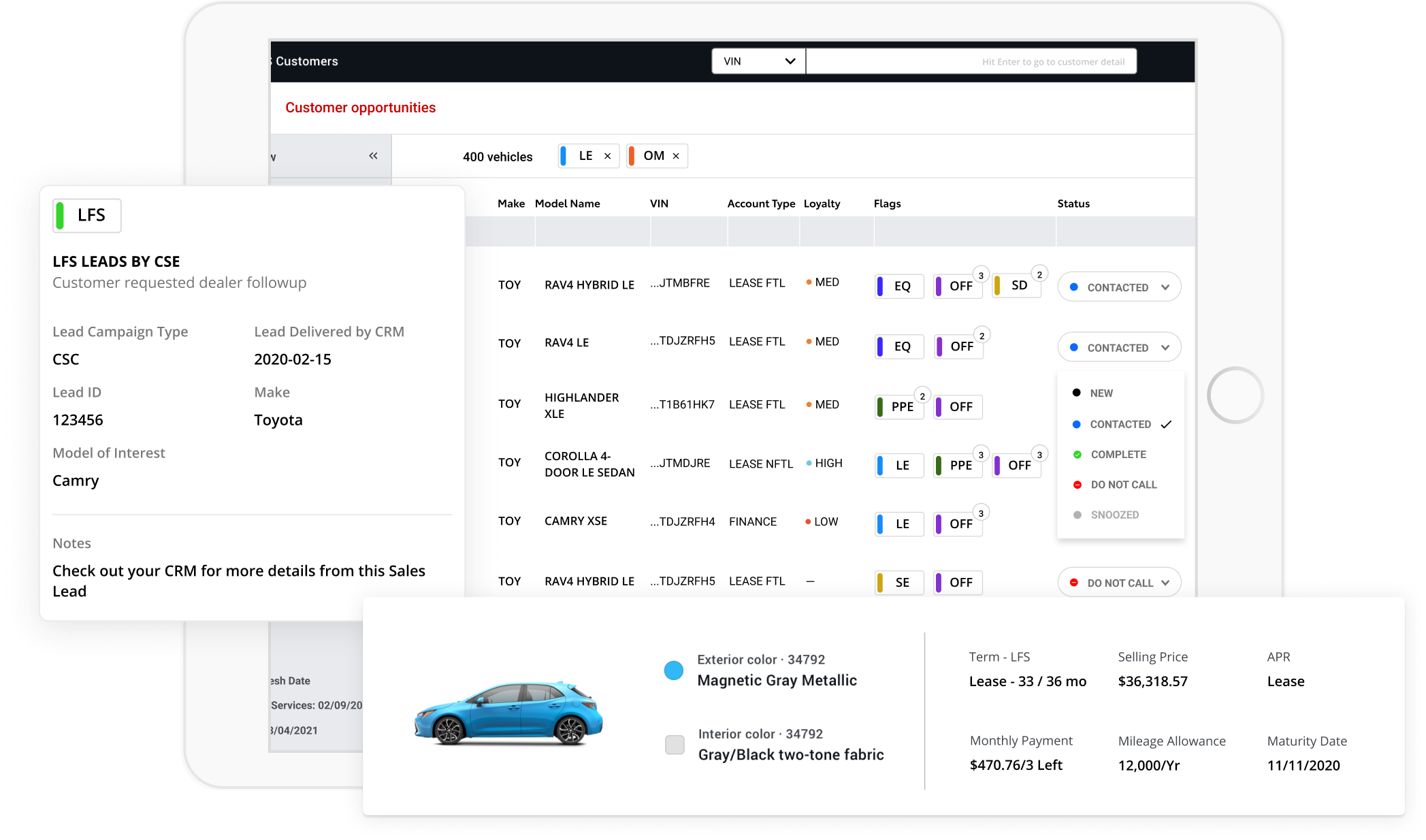Choose SNOOZED menu entry
The image size is (1426, 840).
[1114, 515]
